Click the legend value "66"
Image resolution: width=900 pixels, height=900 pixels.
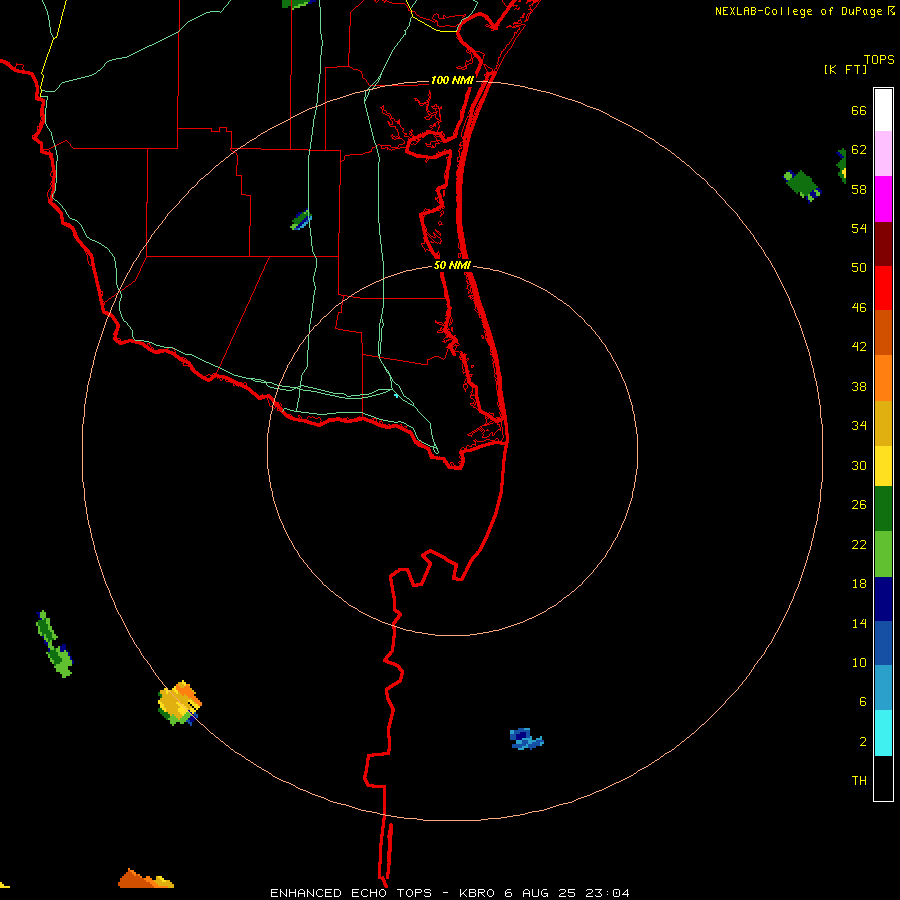859,110
